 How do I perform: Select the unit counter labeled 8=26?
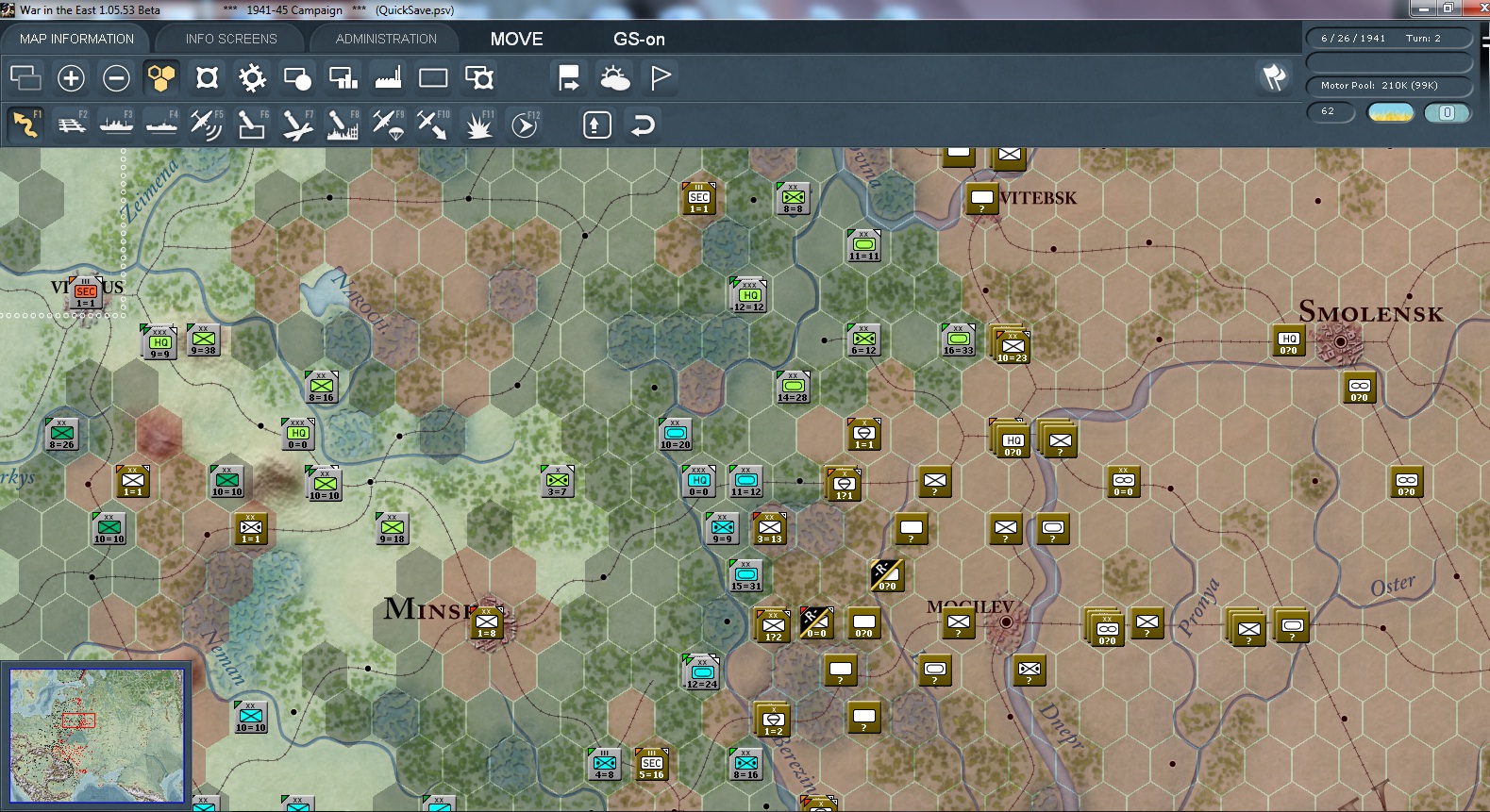coord(62,436)
